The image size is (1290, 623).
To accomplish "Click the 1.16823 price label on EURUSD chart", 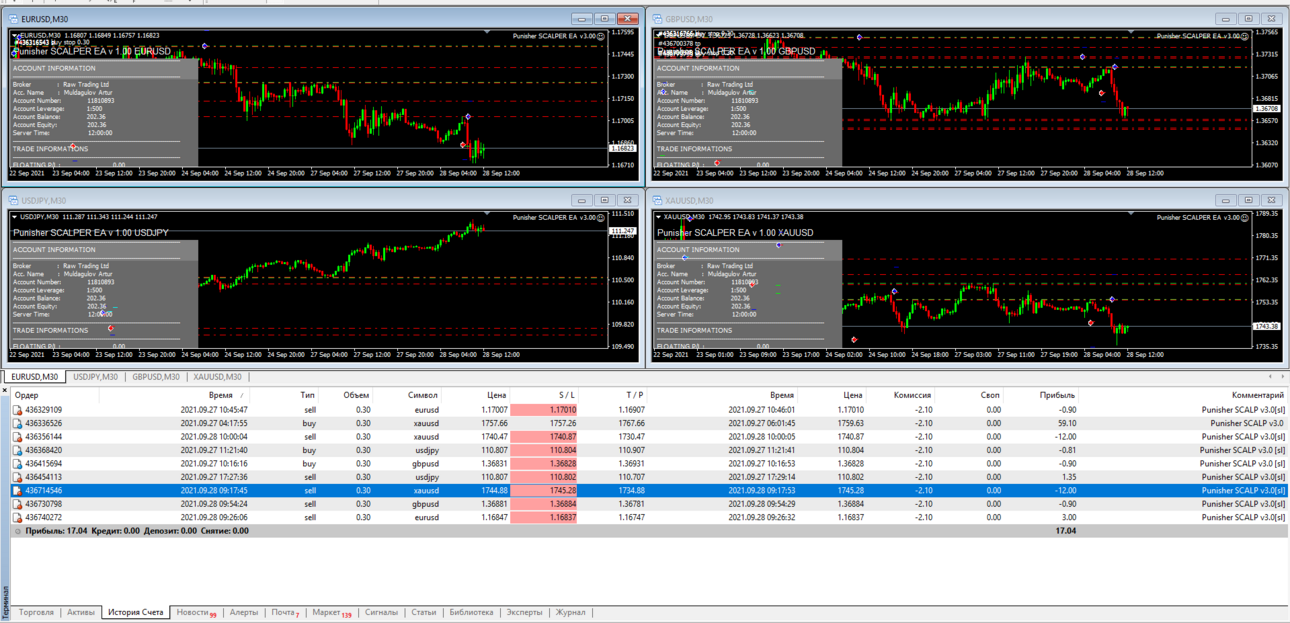I will (x=623, y=148).
